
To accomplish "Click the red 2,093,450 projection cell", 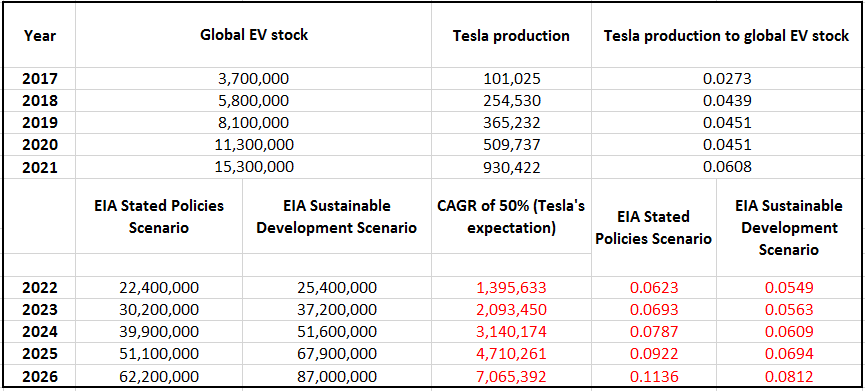I will pos(511,309).
